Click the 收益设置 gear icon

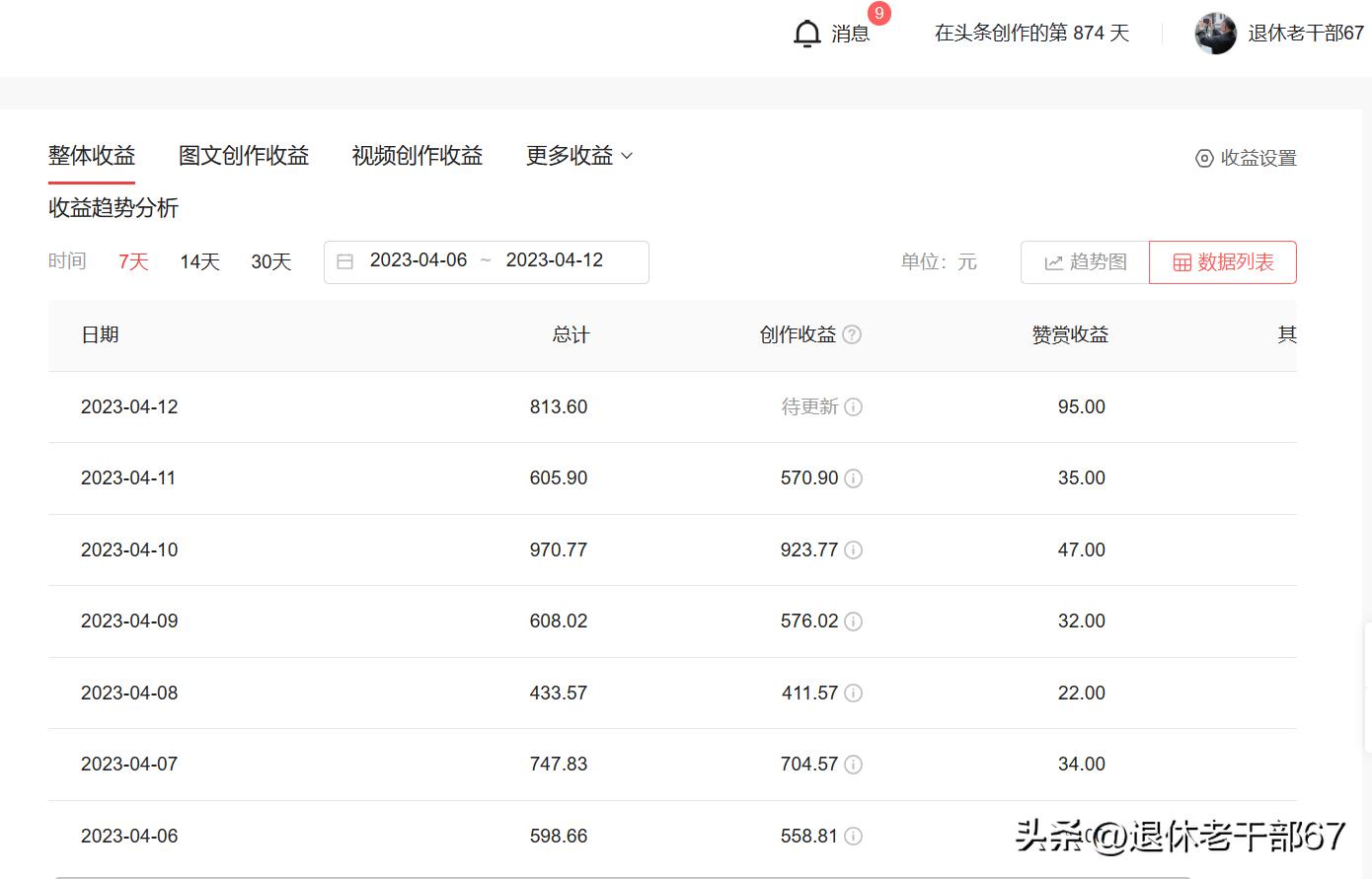coord(1203,158)
